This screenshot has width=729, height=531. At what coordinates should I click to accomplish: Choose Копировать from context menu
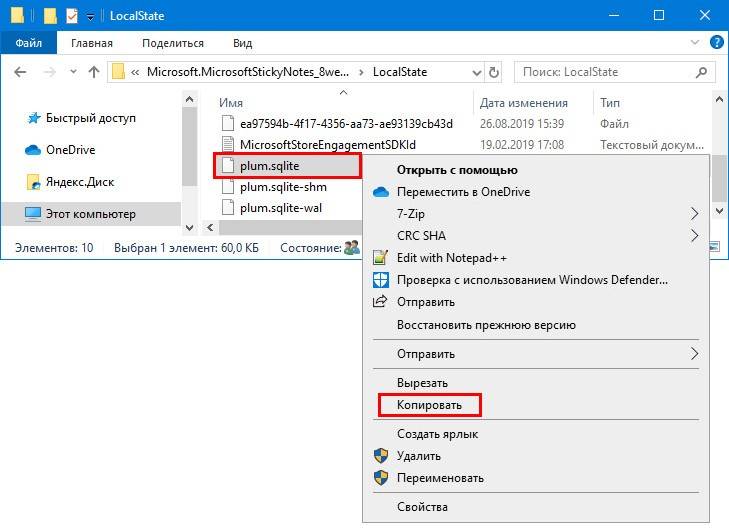coord(429,406)
